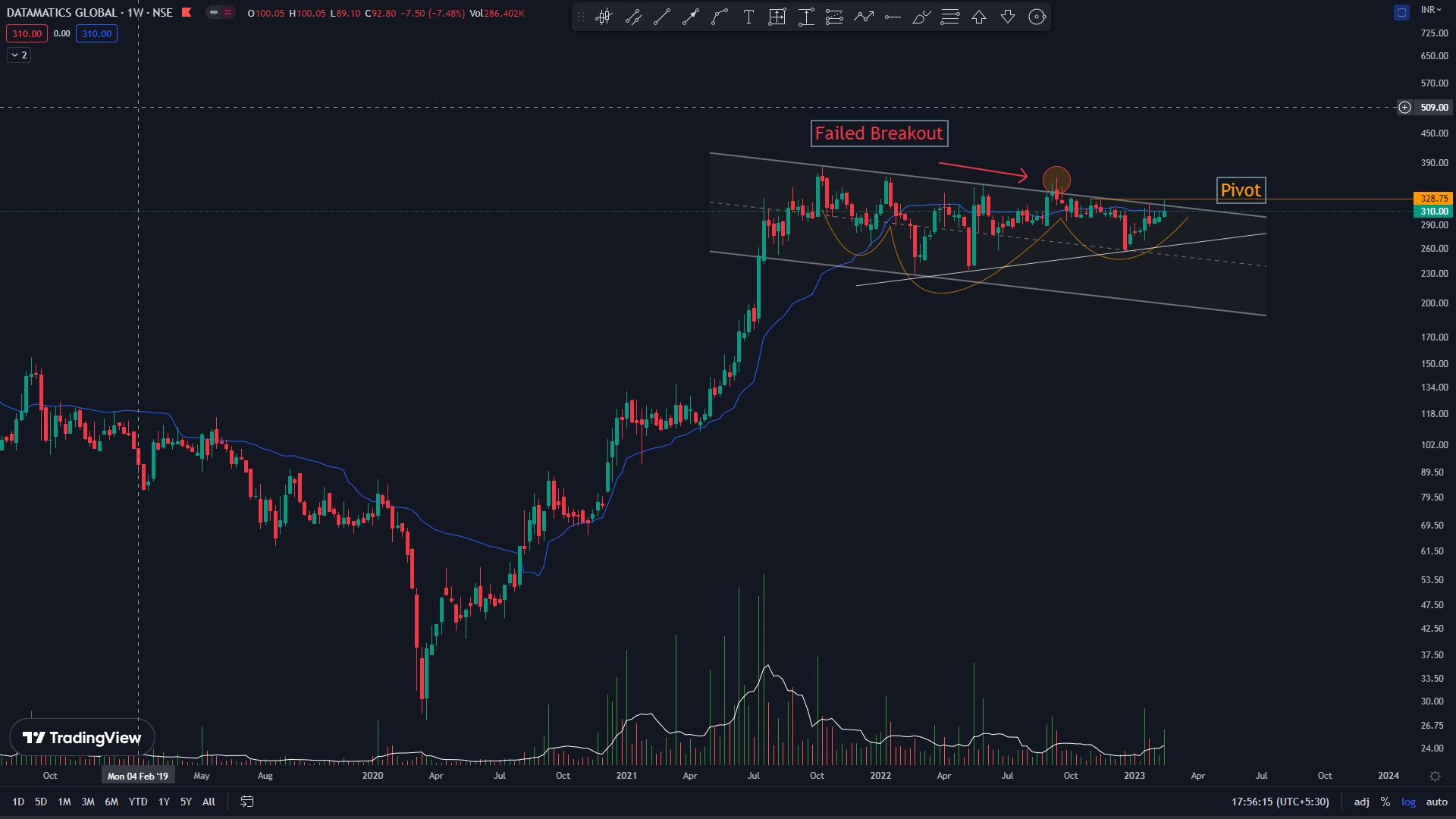The image size is (1456, 819).
Task: Grab the drawing toolbar drag handle
Action: [x=581, y=17]
